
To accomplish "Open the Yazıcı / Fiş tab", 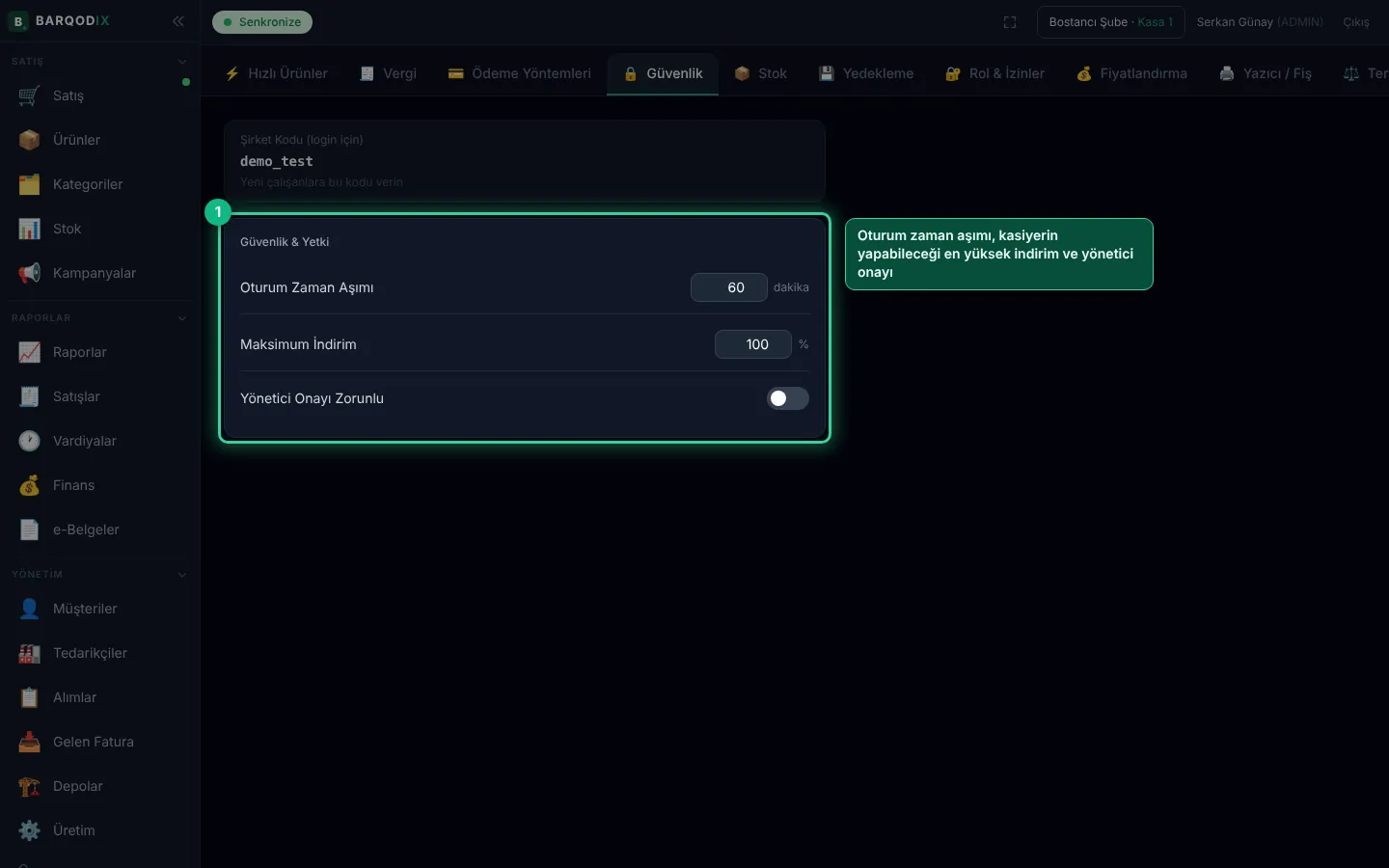I will click(x=1266, y=73).
